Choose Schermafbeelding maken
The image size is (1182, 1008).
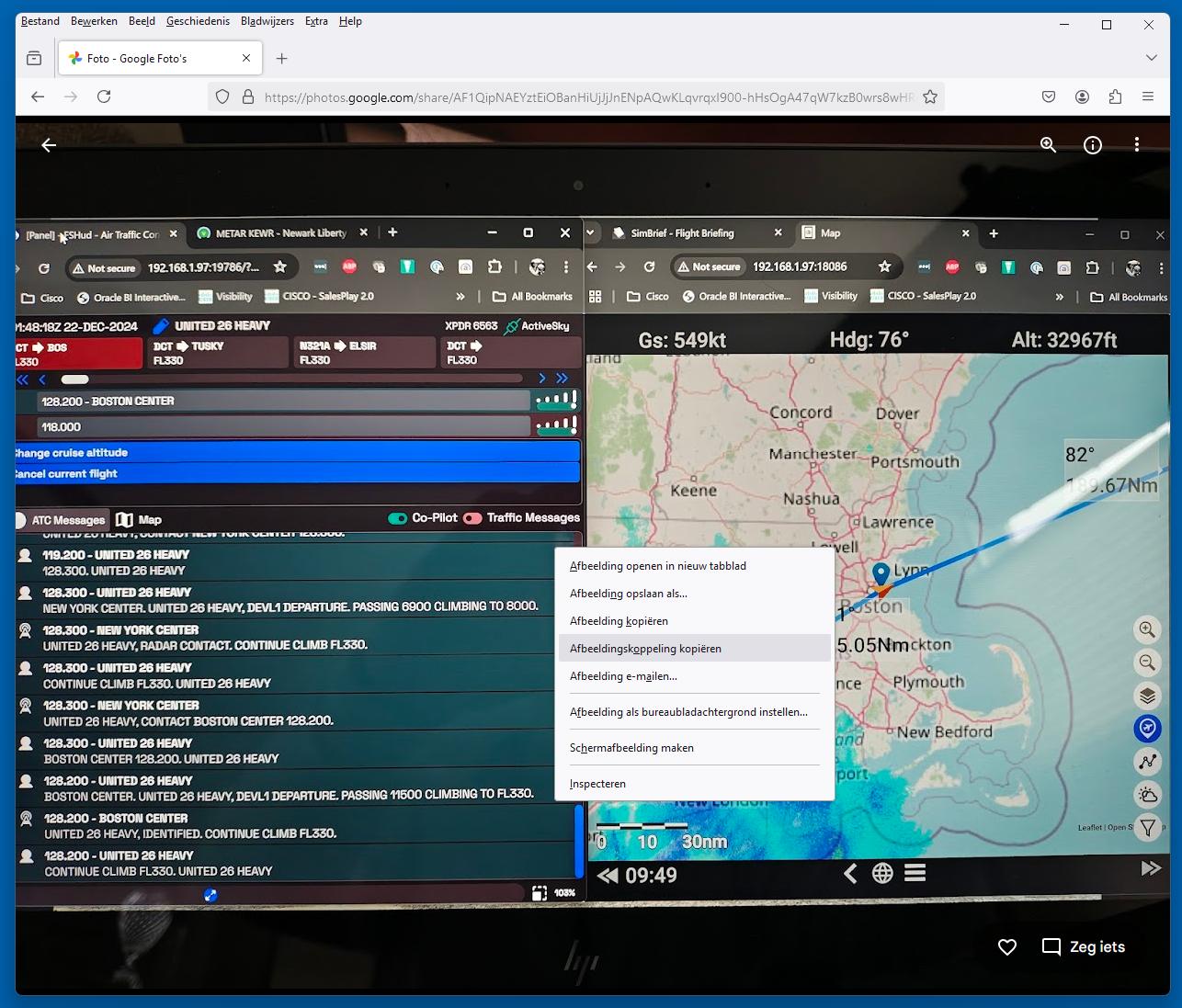[695, 748]
